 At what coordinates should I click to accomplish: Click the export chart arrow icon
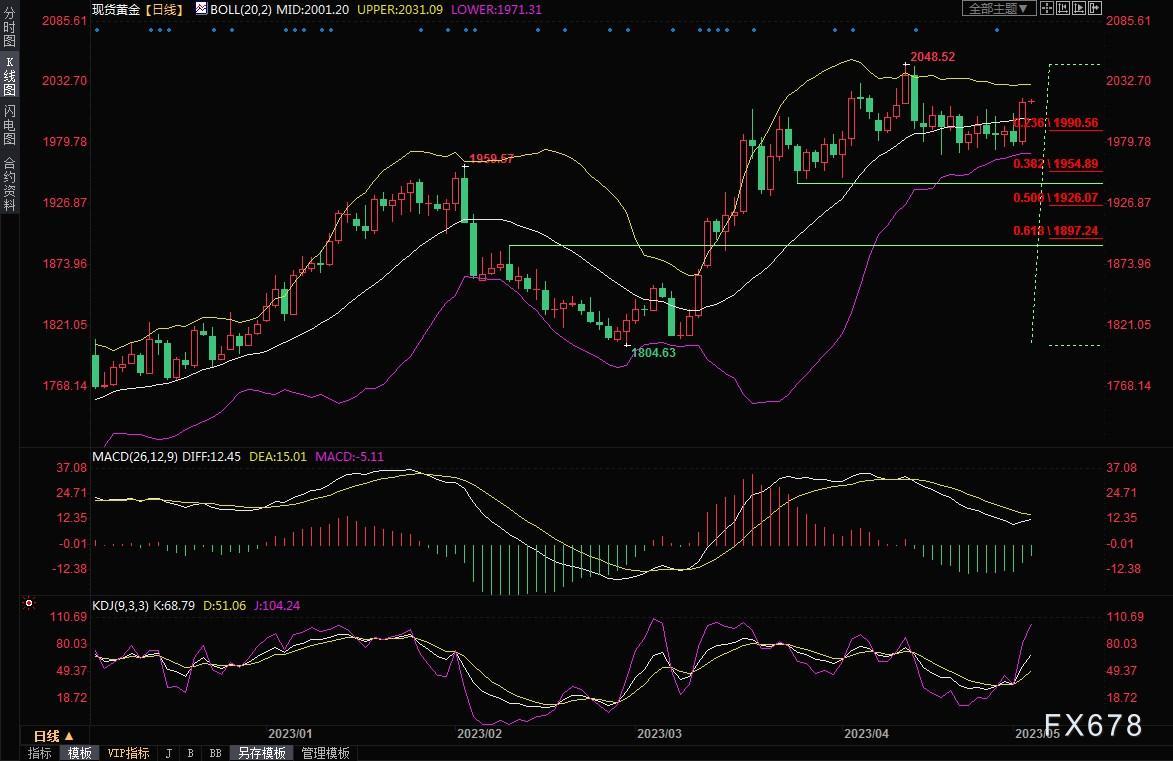tap(1095, 8)
